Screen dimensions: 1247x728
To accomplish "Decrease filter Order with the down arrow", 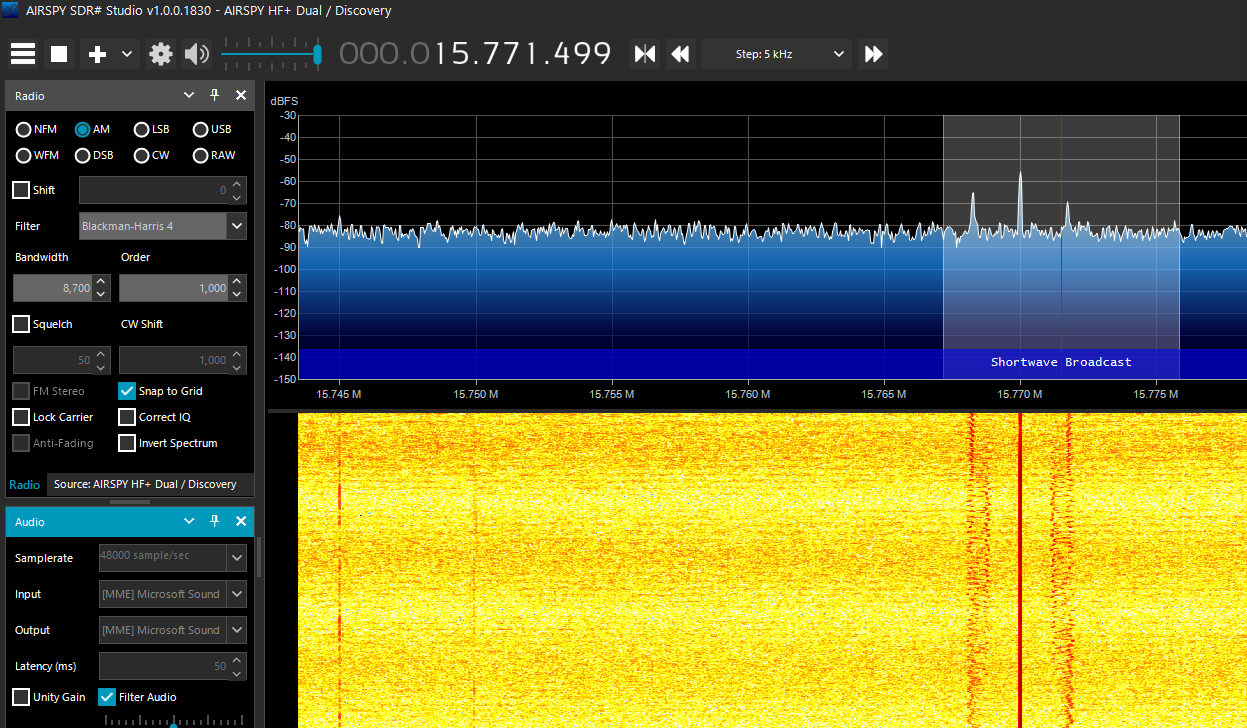I will (x=237, y=295).
